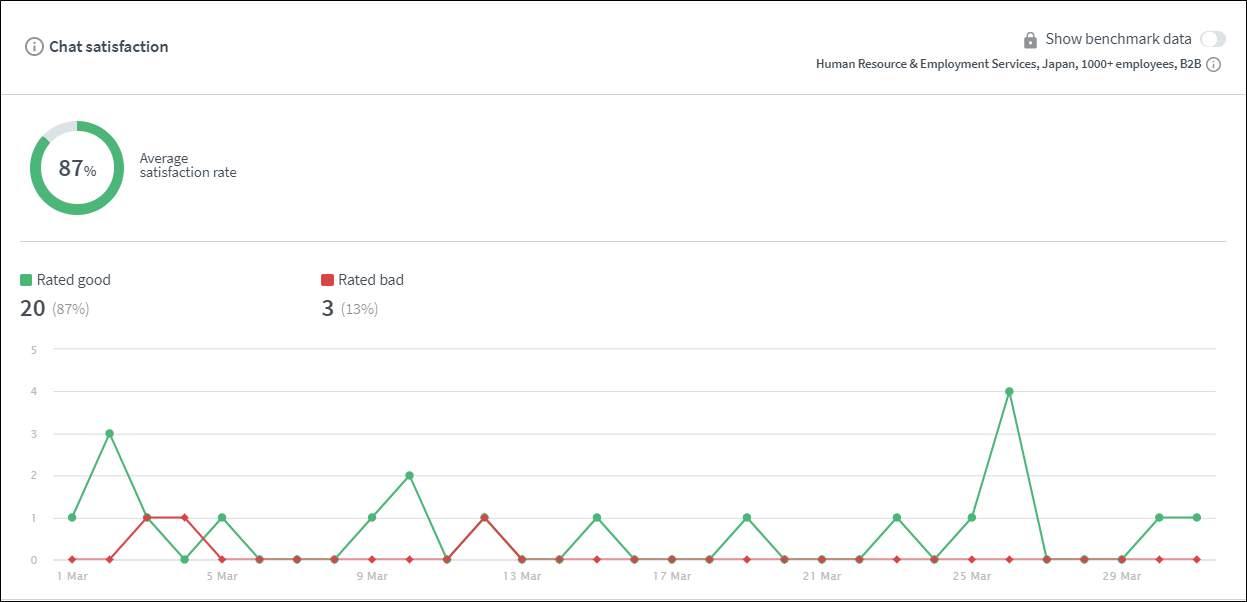Click the Rated good count of 20
Image resolution: width=1247 pixels, height=602 pixels.
click(x=33, y=308)
